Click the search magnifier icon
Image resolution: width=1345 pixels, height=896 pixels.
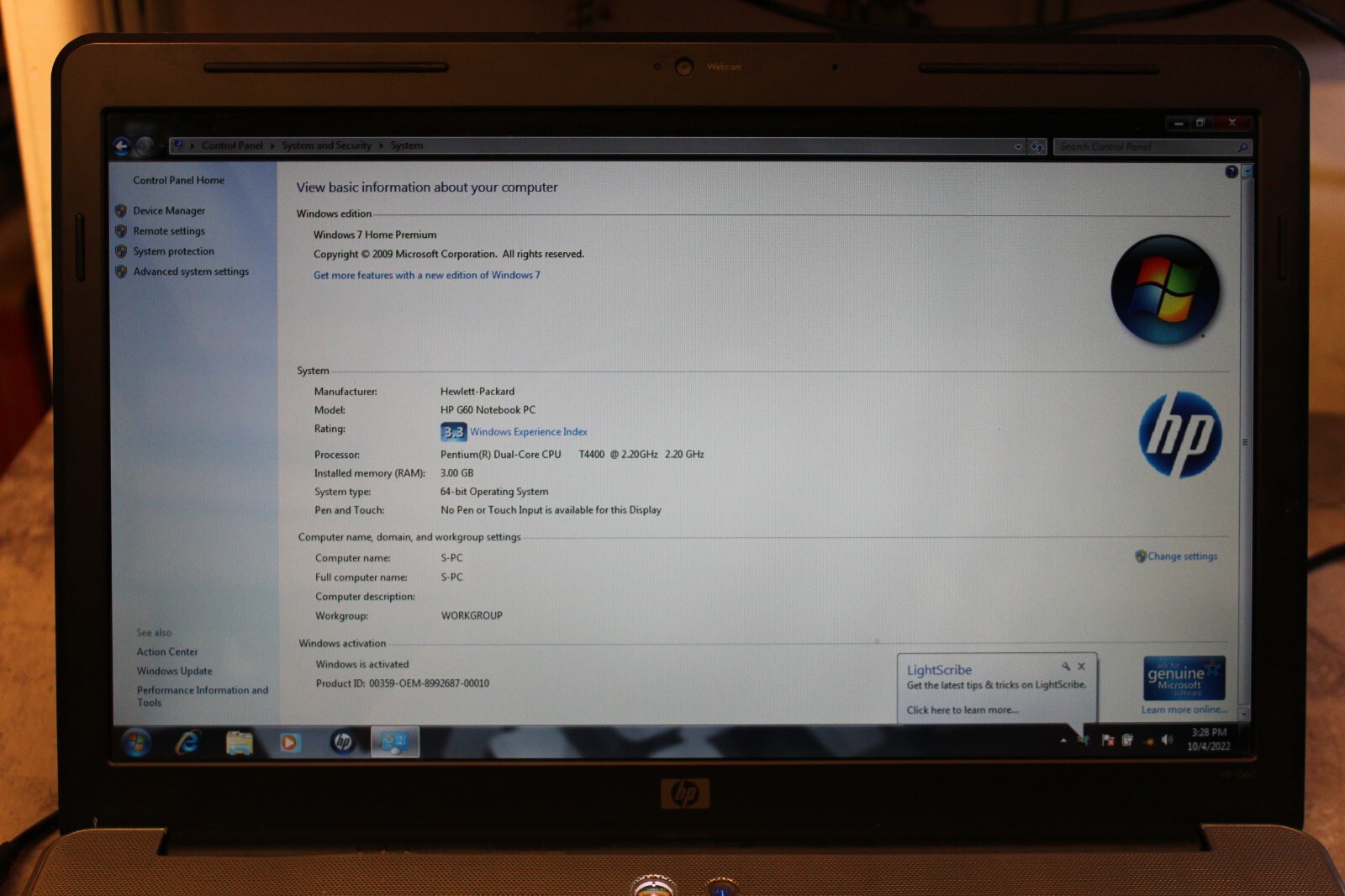point(1243,147)
